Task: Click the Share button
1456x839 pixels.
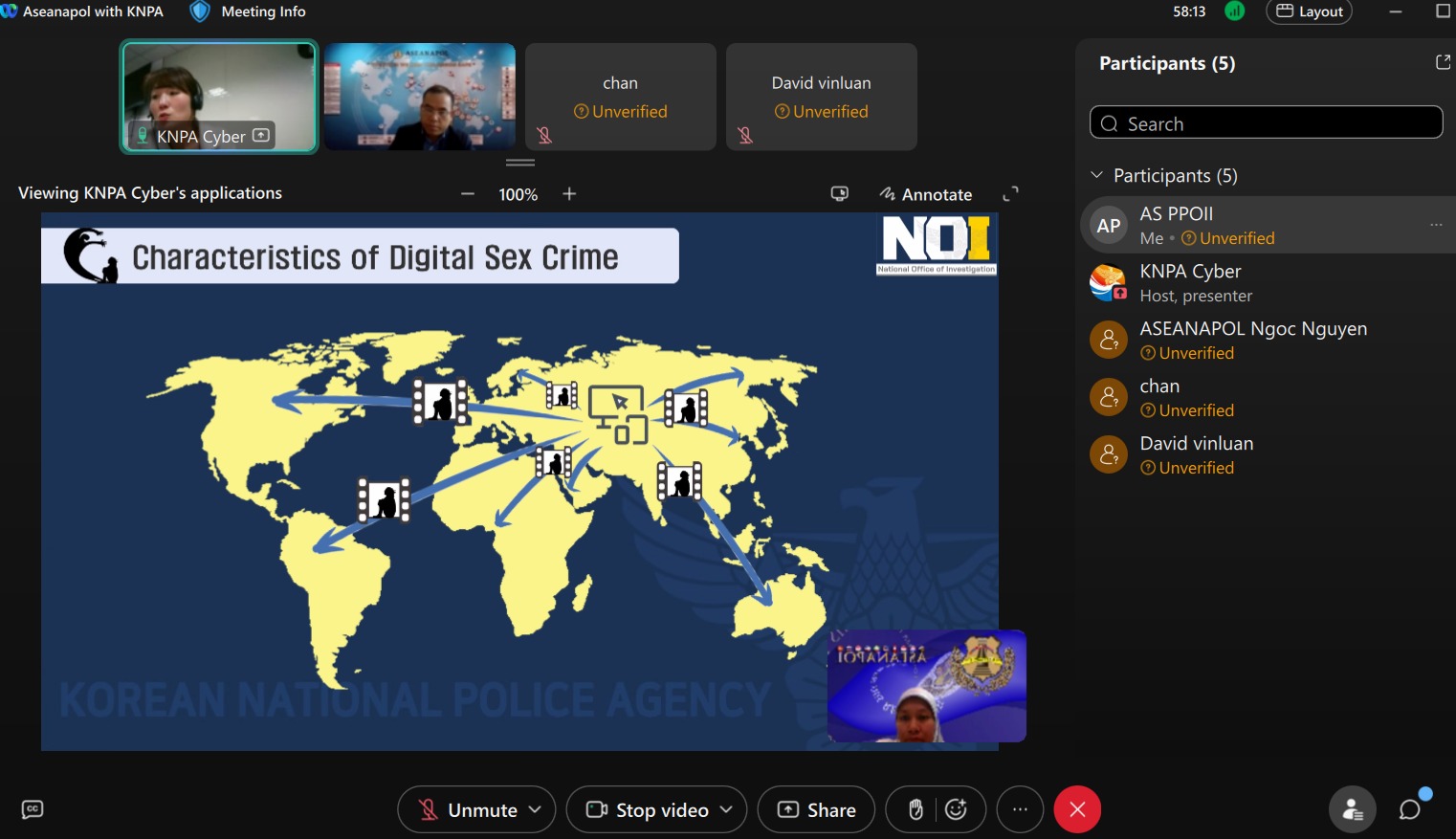Action: (x=816, y=810)
